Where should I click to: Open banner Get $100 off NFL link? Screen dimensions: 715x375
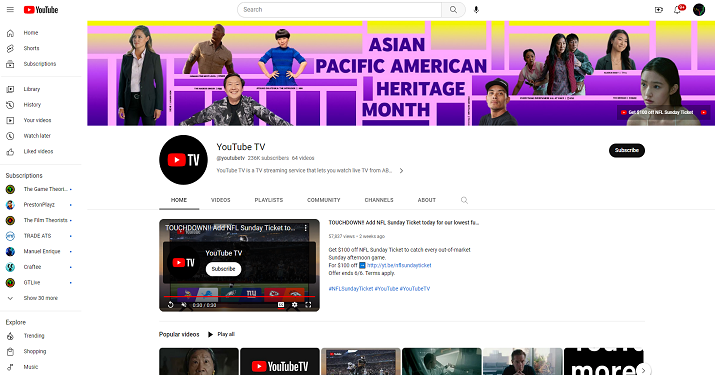[663, 112]
